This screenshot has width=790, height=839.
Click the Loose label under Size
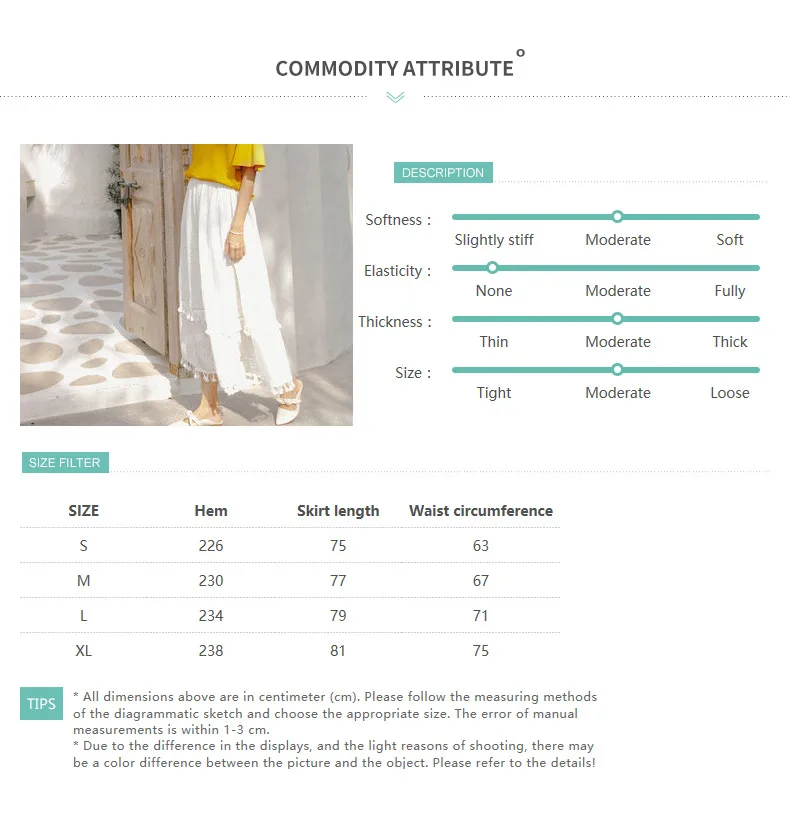(x=730, y=393)
